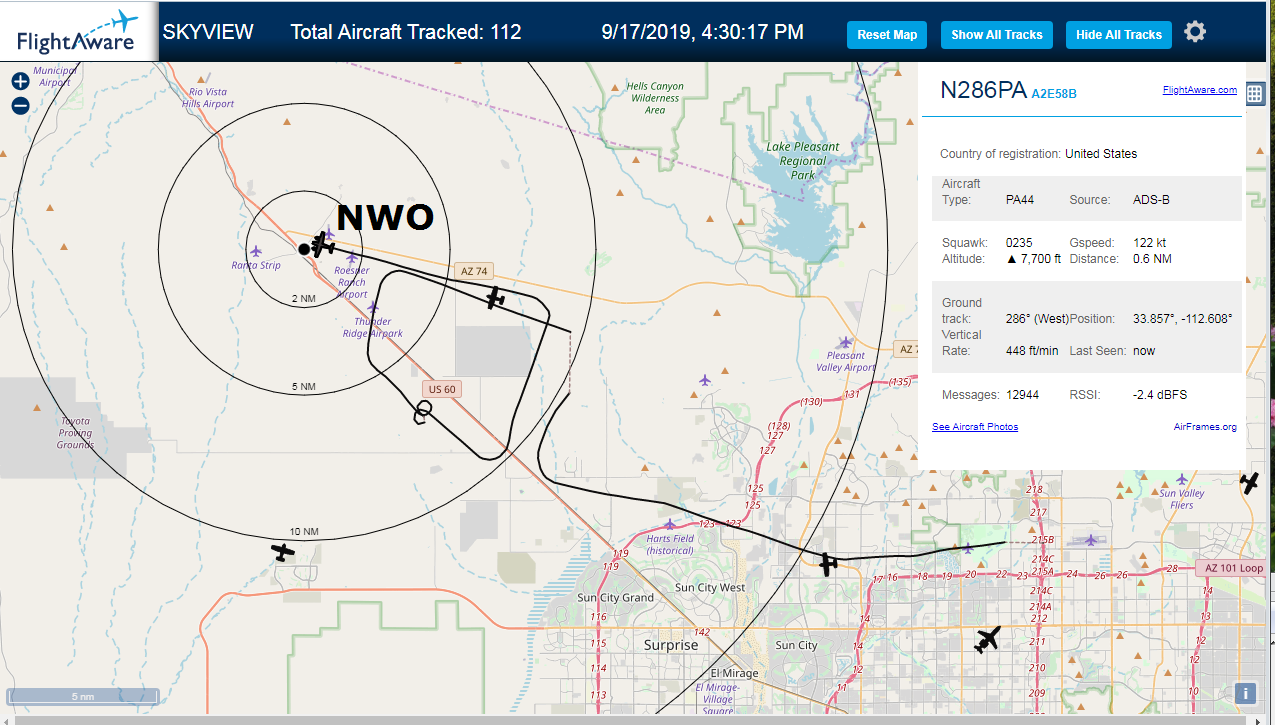The width and height of the screenshot is (1275, 725).
Task: Click Roesner Ranch Airport marker
Action: click(x=351, y=259)
